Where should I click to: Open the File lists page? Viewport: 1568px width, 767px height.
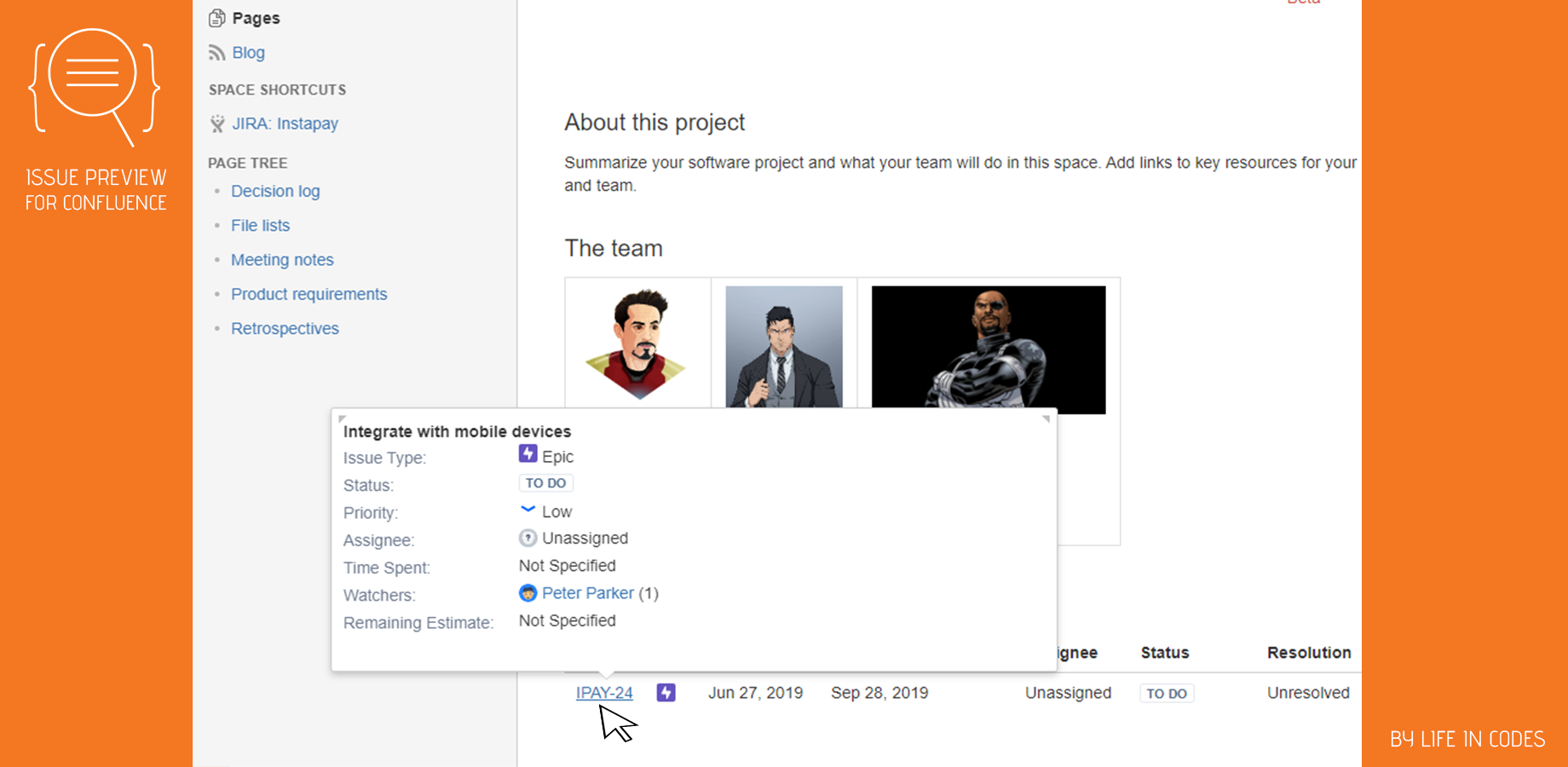click(260, 225)
